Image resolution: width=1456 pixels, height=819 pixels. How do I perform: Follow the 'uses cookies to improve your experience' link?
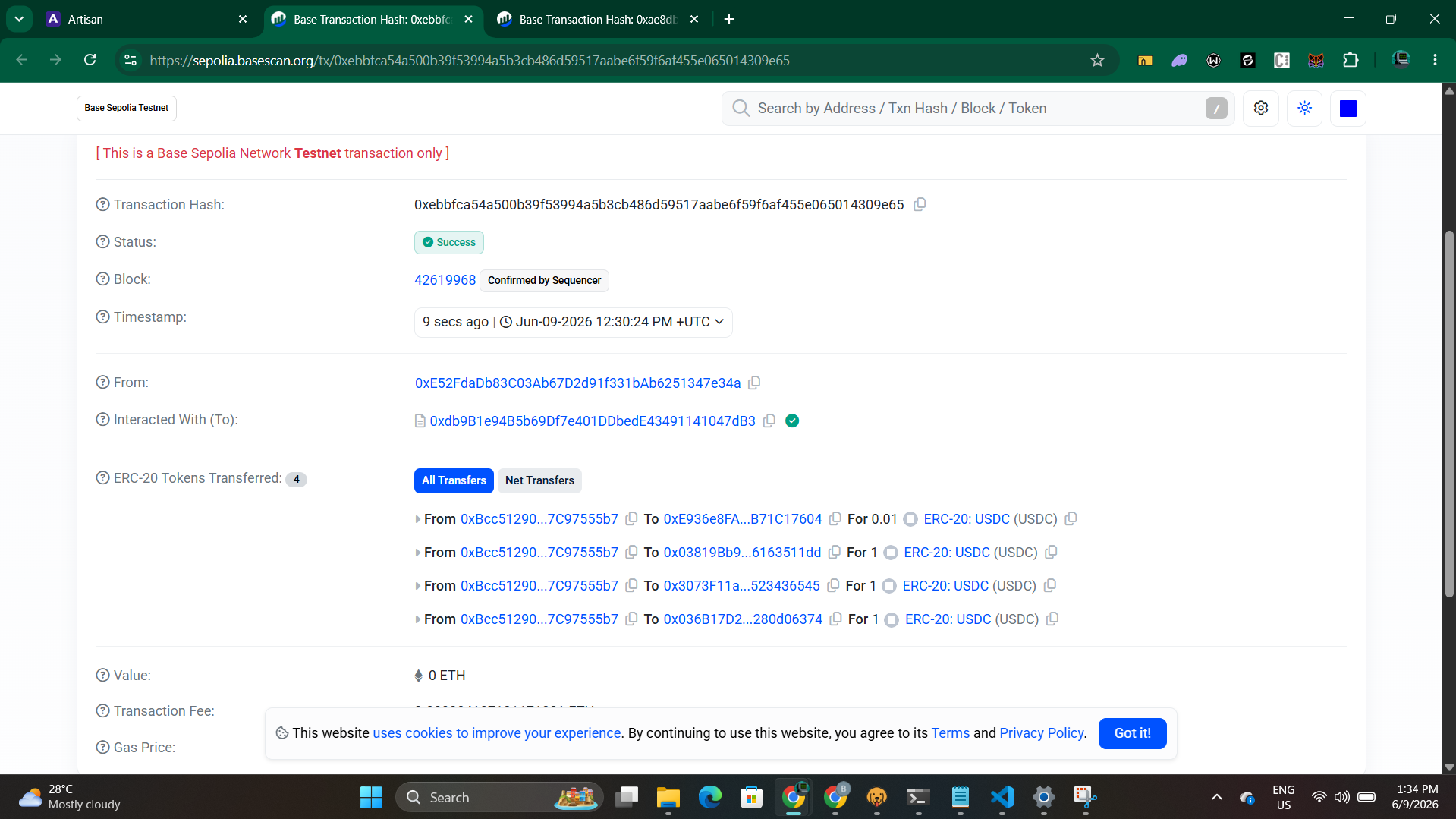497,733
